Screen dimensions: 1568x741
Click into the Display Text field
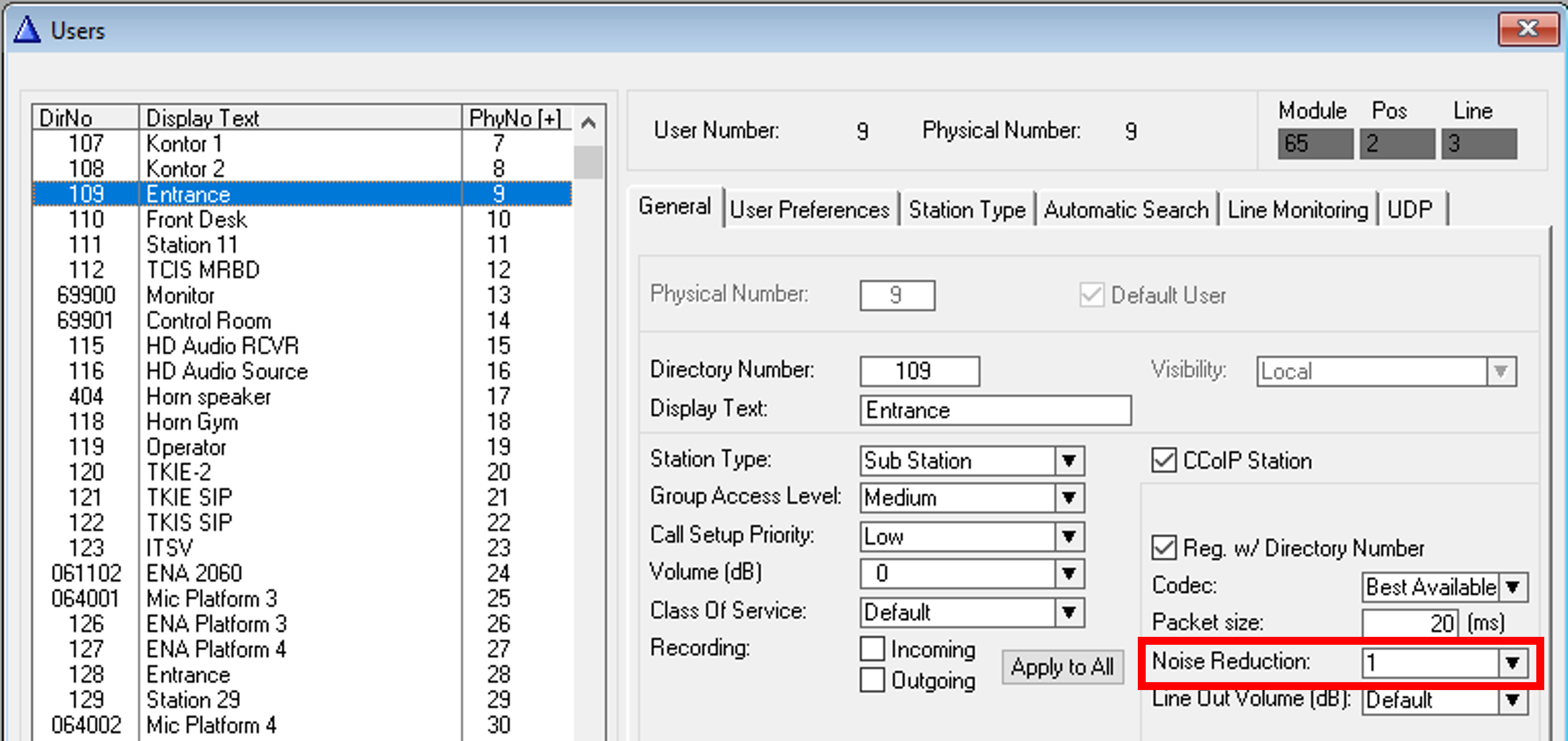pos(995,410)
